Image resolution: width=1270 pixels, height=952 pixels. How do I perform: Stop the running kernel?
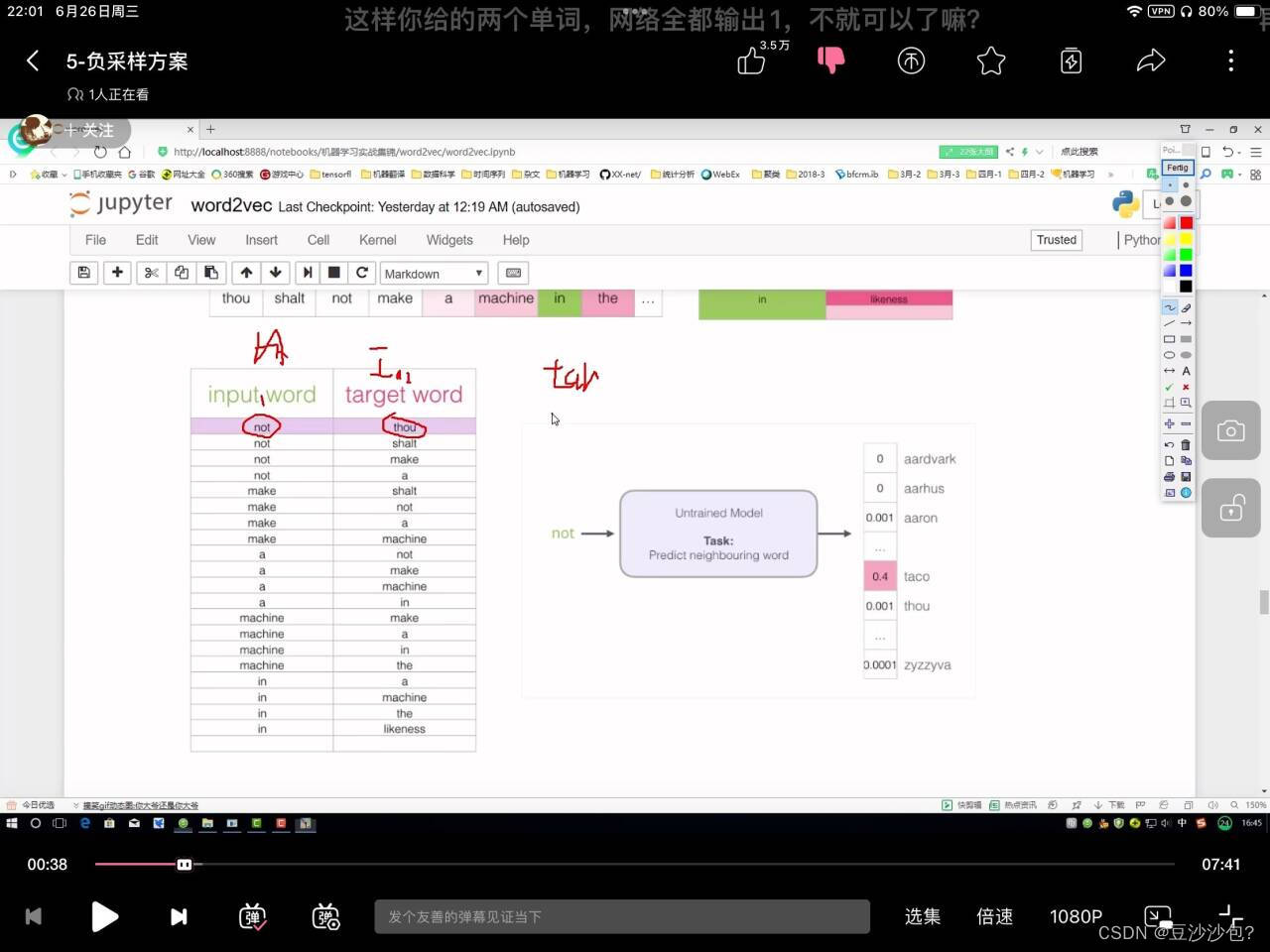point(333,273)
